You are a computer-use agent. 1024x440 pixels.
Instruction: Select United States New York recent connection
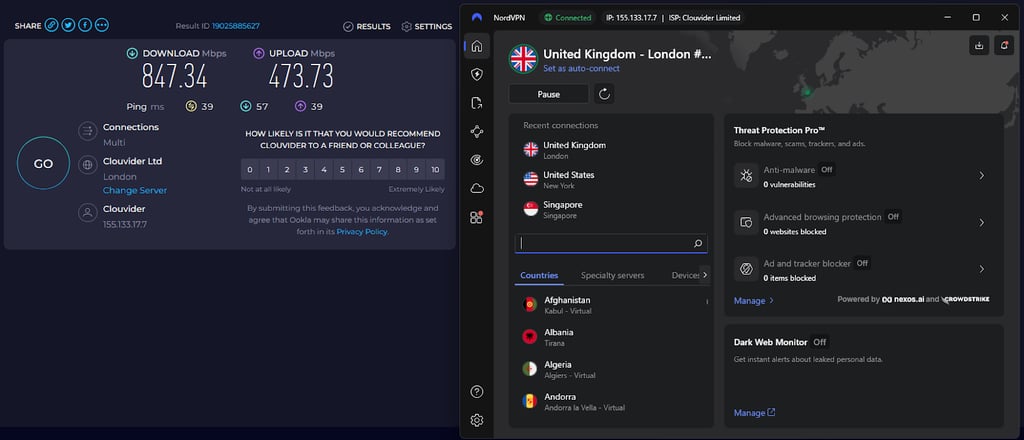click(611, 180)
